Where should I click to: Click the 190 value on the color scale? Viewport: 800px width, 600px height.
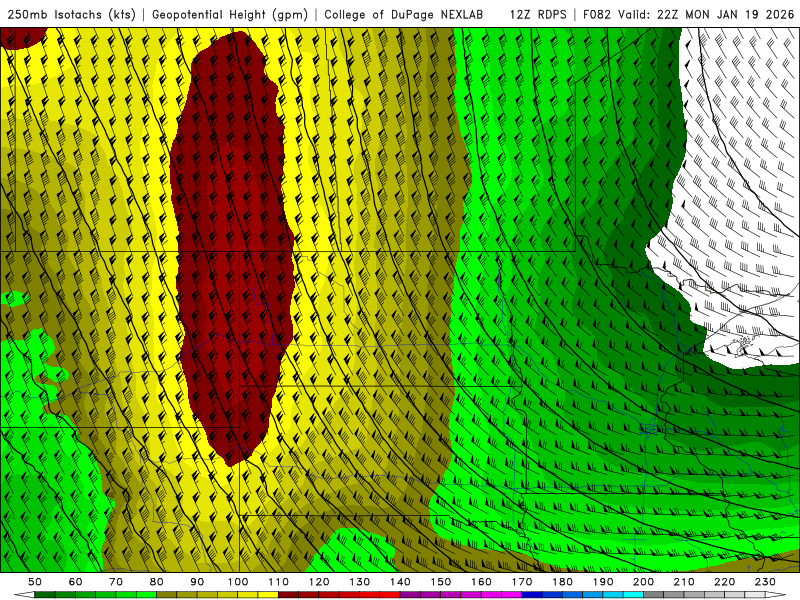pyautogui.click(x=603, y=582)
